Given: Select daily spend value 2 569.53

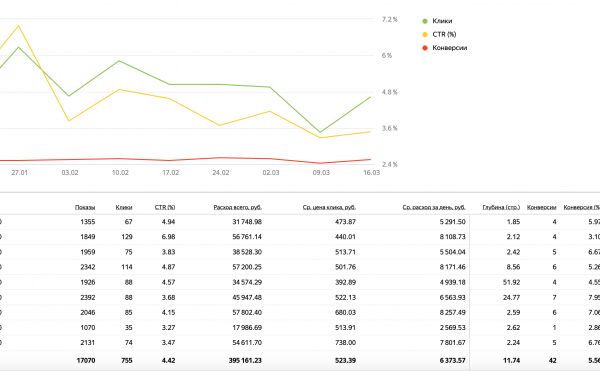Looking at the screenshot, I should 453,328.
